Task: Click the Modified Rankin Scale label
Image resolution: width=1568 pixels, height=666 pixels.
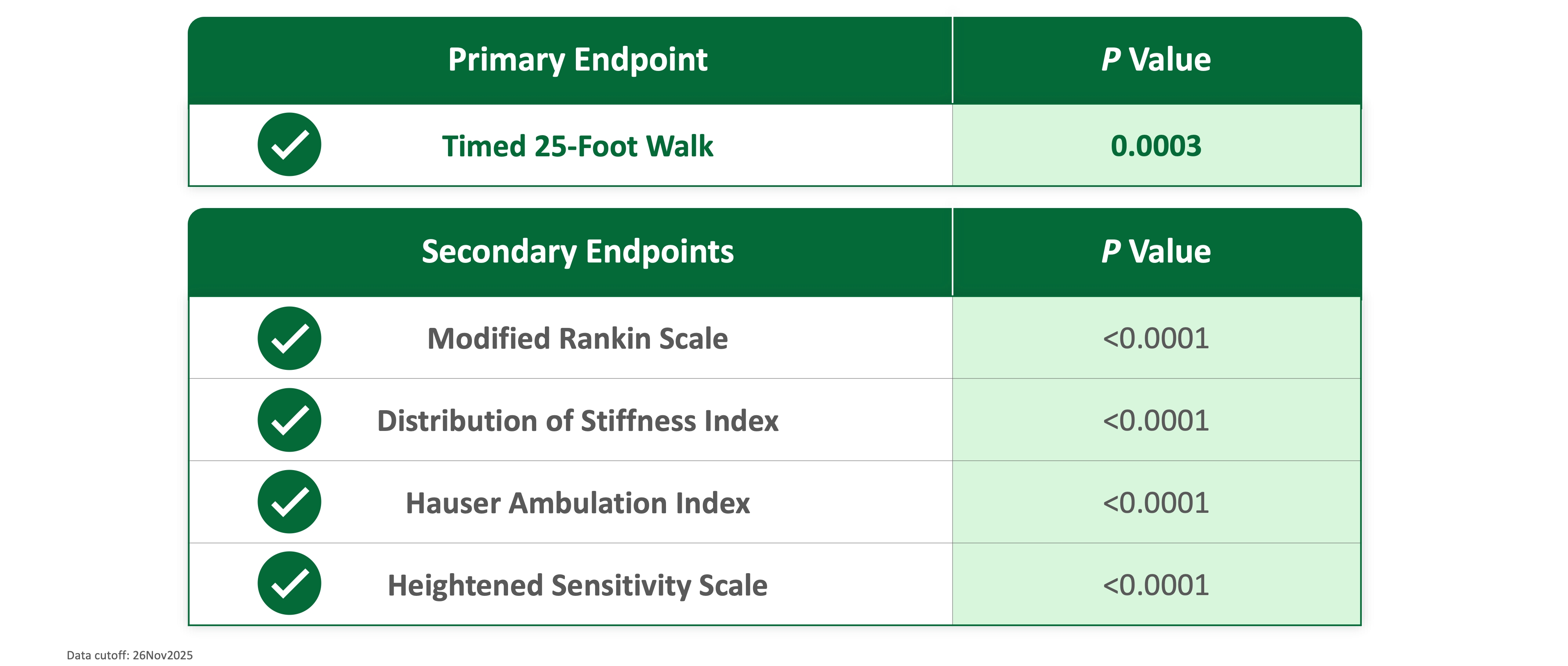Action: (x=577, y=339)
